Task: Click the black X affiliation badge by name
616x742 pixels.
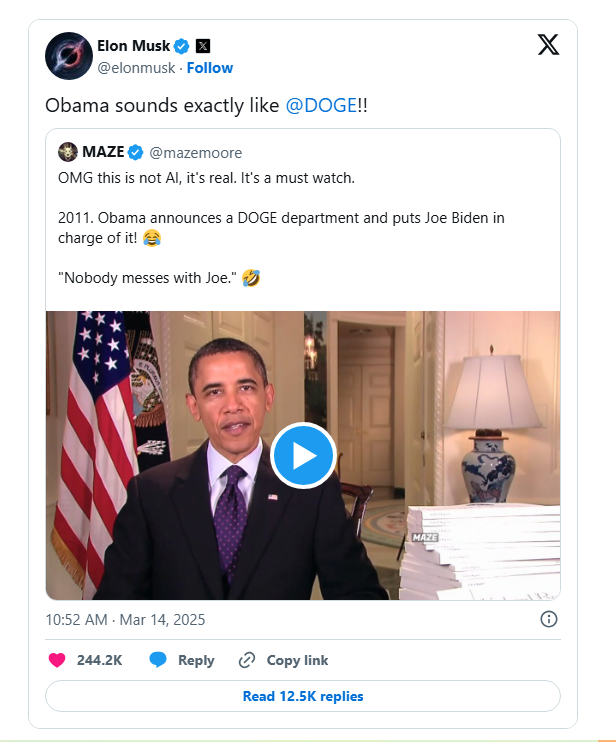Action: click(x=202, y=46)
